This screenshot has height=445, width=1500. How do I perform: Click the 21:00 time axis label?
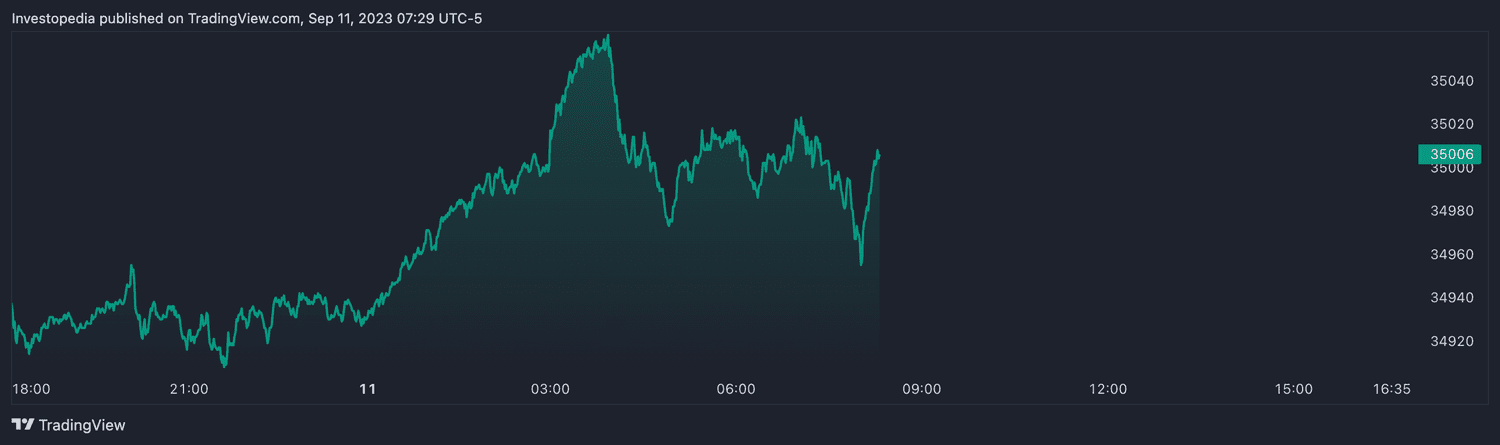189,389
